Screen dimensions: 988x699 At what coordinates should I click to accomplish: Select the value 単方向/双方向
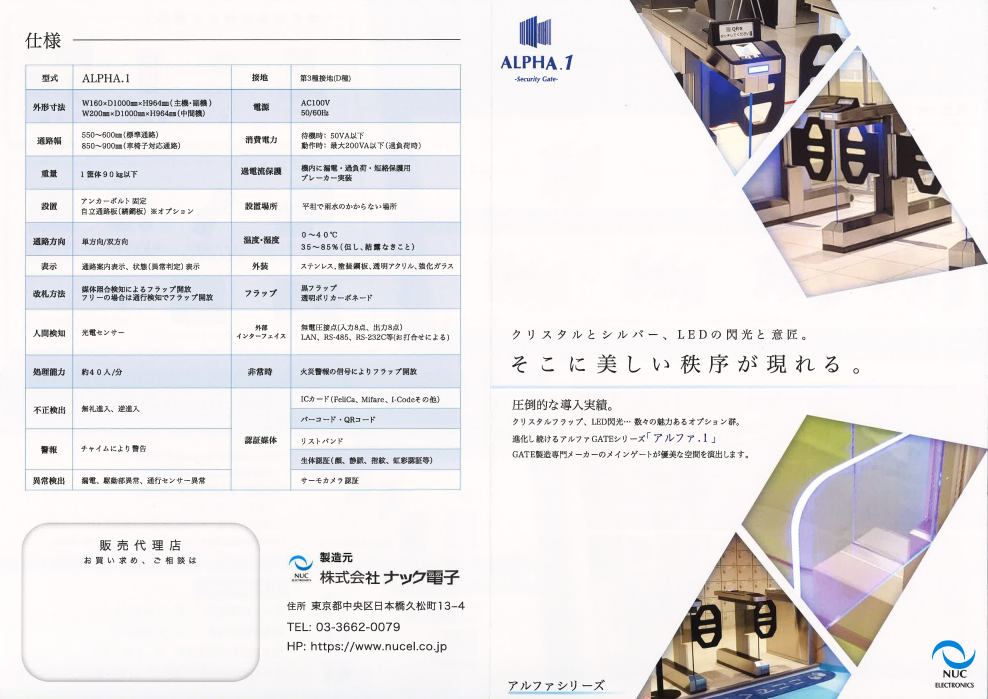pos(105,241)
